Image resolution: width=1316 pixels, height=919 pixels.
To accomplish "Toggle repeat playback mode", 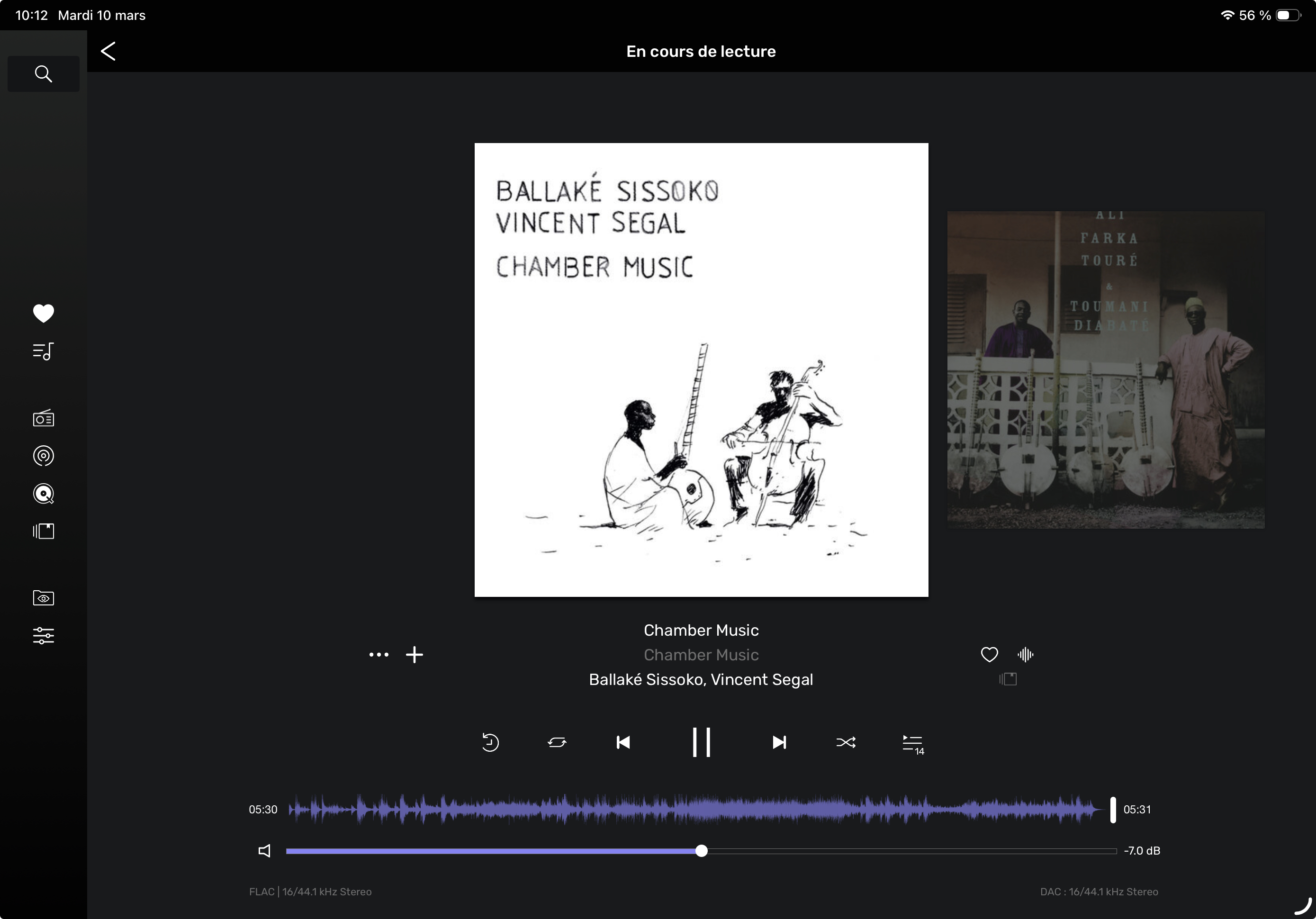I will [x=557, y=742].
